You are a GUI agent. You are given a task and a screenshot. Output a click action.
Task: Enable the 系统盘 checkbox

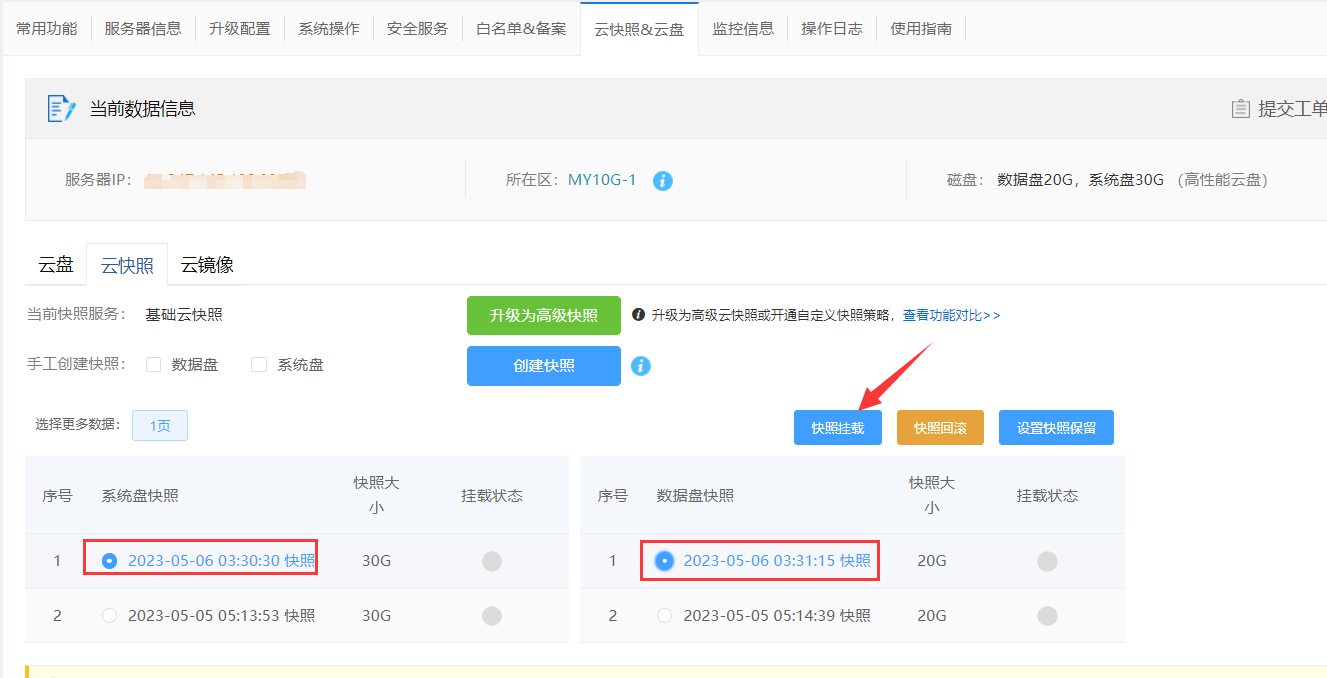[259, 365]
